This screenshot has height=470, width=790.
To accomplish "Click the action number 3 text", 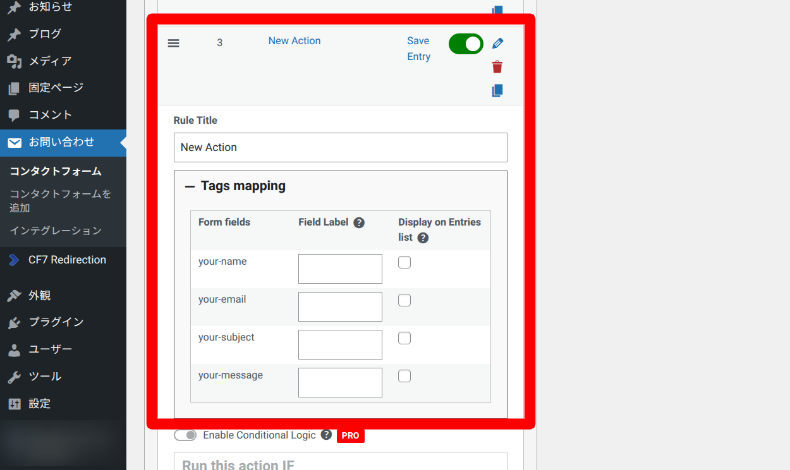I will [220, 43].
